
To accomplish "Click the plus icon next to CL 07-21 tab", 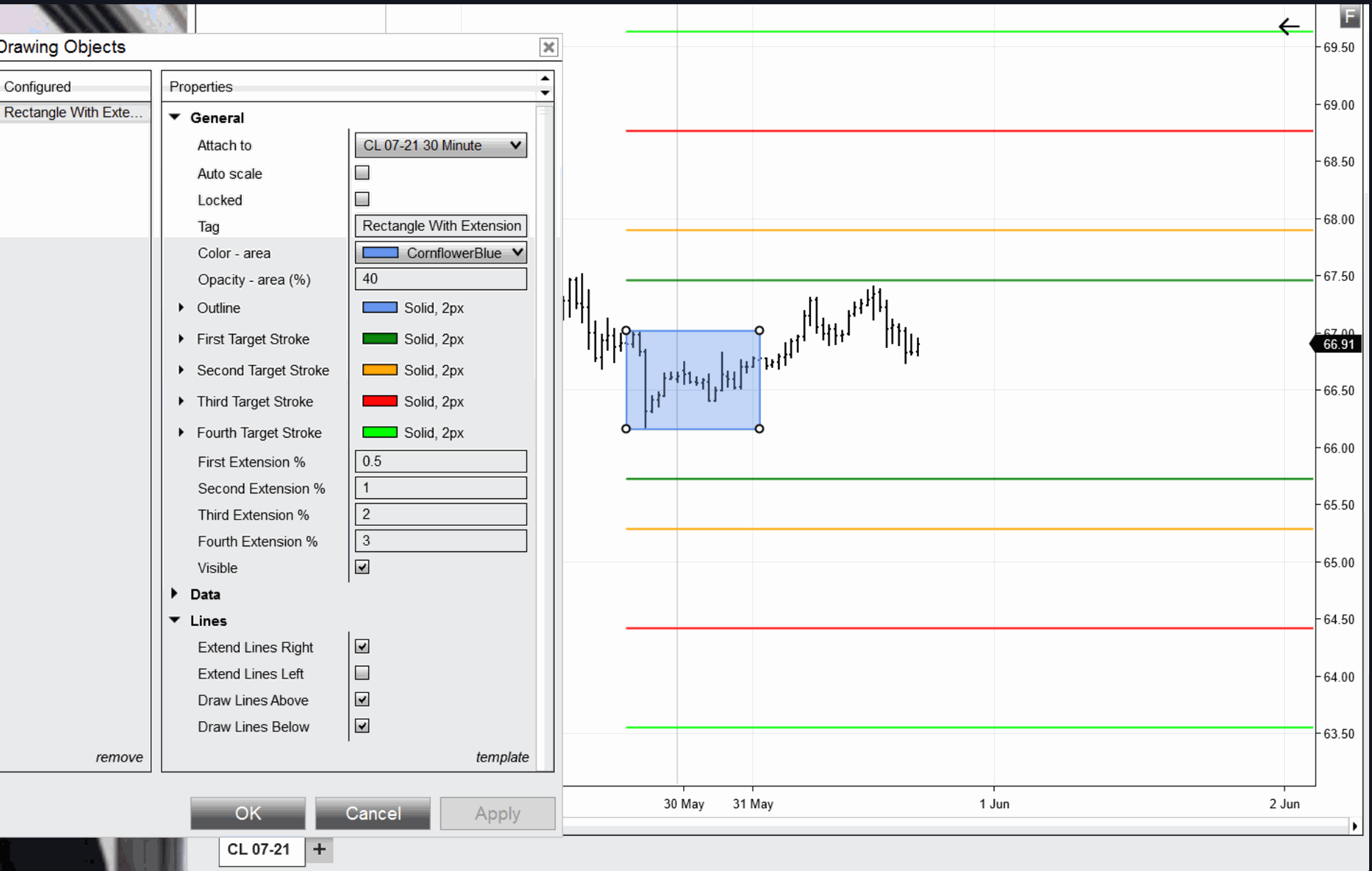I will tap(319, 850).
